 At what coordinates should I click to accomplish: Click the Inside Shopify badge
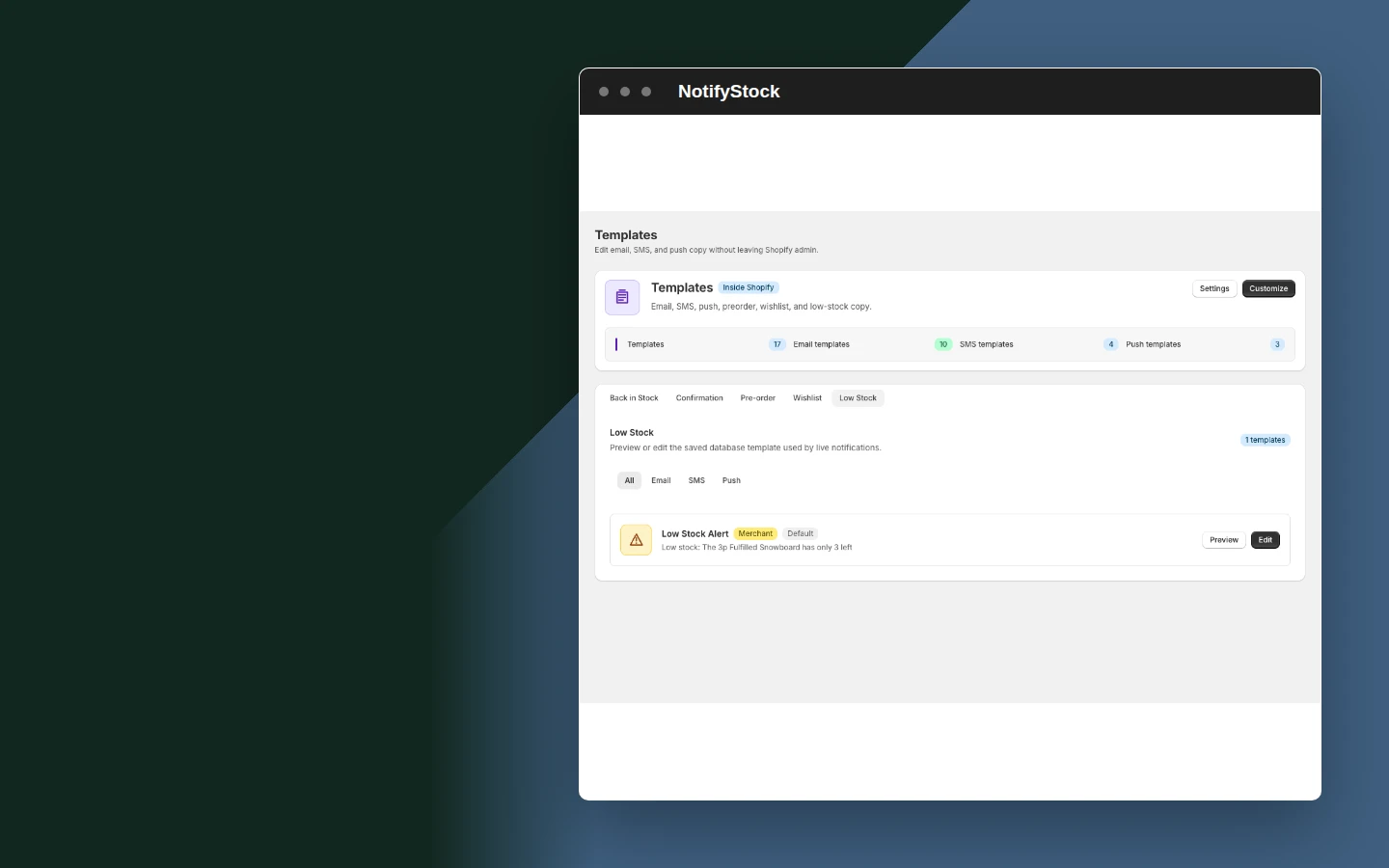749,287
